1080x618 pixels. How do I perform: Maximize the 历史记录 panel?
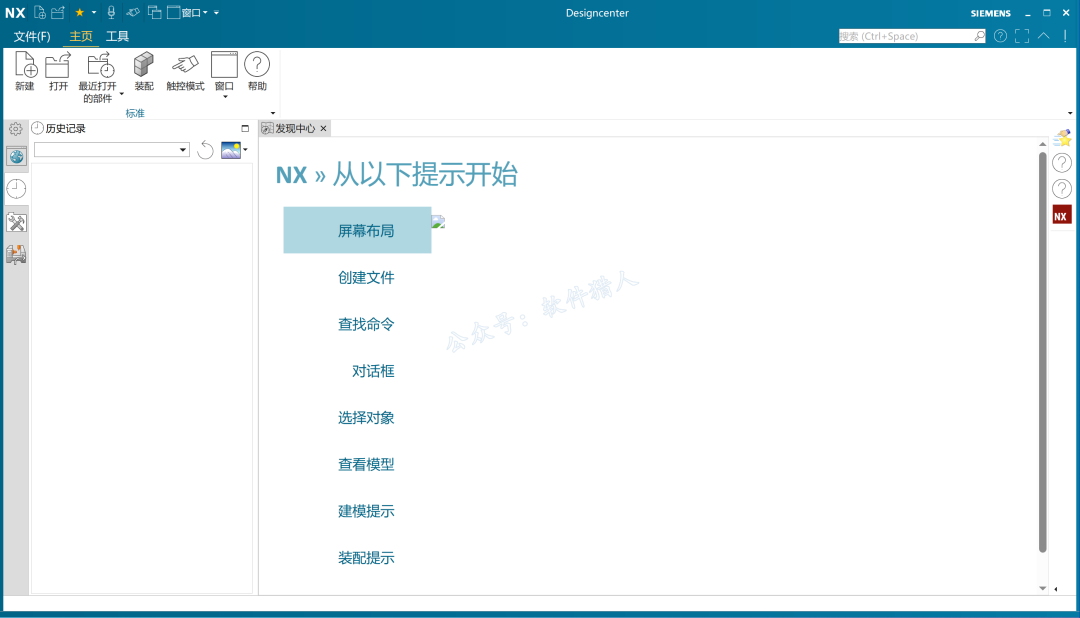point(245,128)
